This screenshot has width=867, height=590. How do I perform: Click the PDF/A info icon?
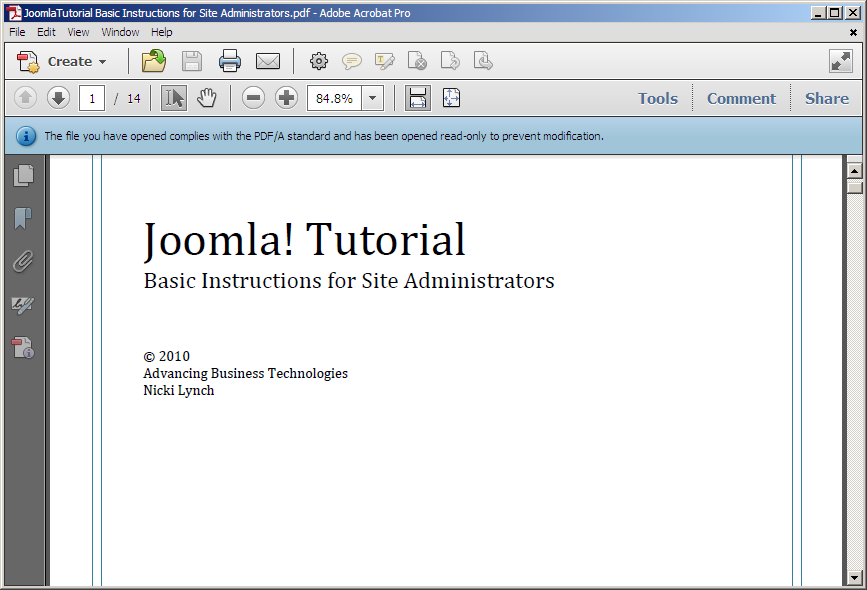[x=25, y=136]
